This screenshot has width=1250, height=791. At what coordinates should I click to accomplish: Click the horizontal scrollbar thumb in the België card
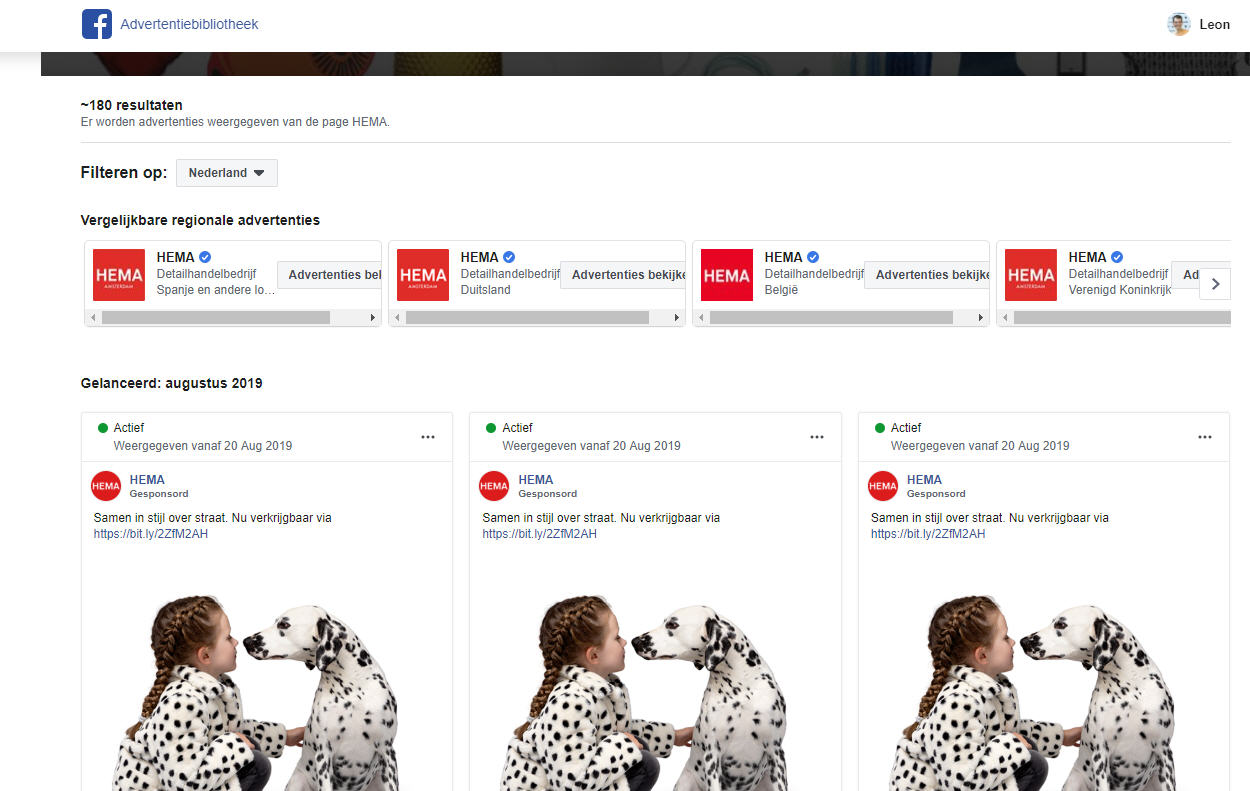[831, 317]
